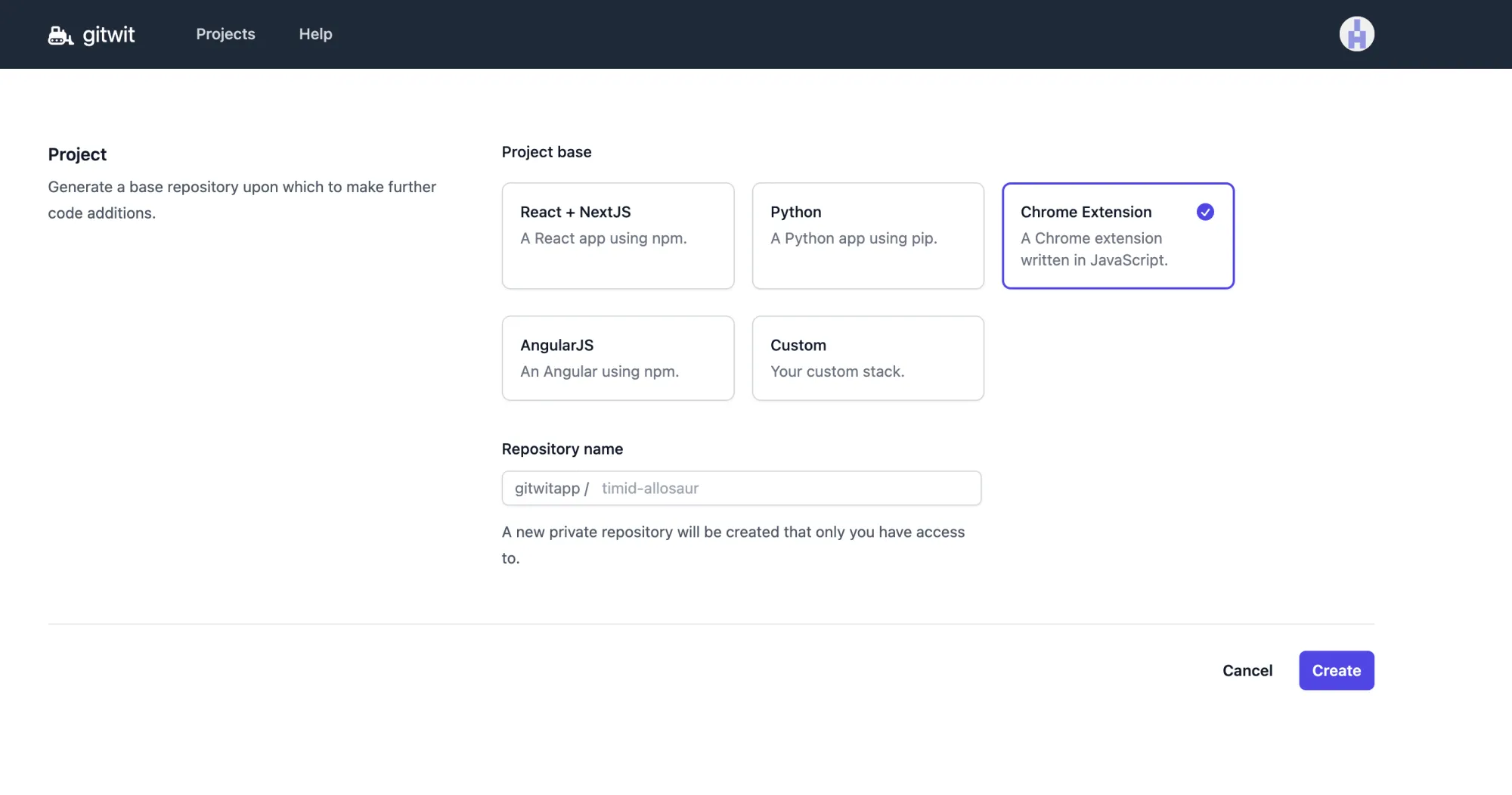Choose the AngularJS project base
The height and width of the screenshot is (795, 1512).
pos(618,358)
